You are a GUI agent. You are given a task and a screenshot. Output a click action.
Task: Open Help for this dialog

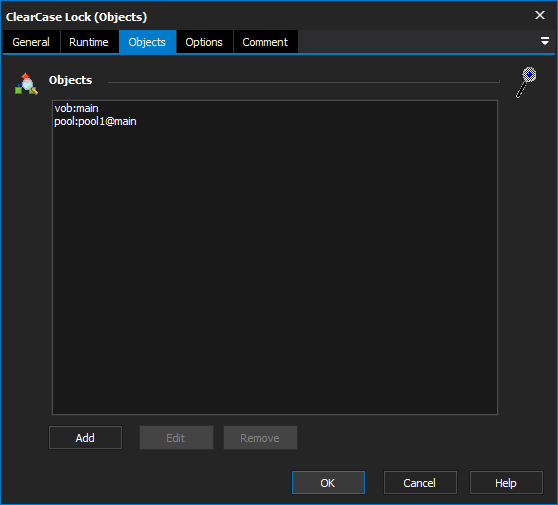tap(506, 483)
